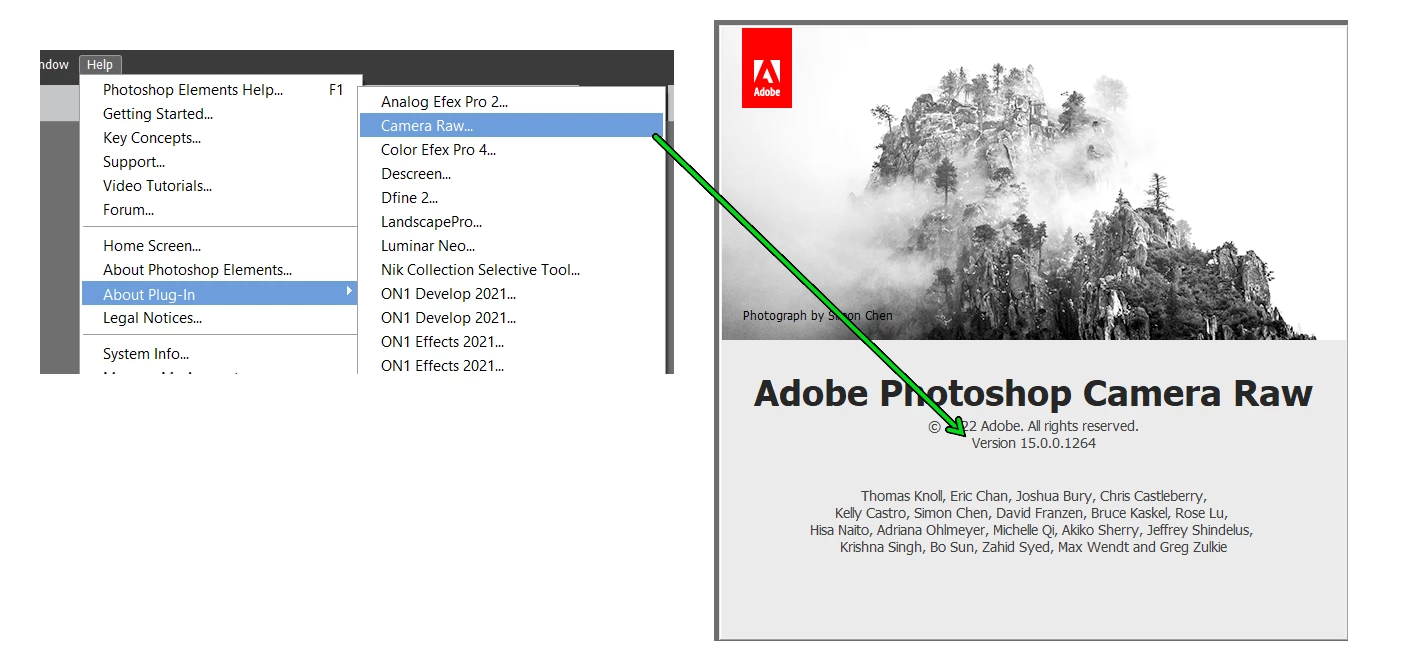Screen dimensions: 1408x661
Task: Select Support... in Help menu
Action: [x=134, y=162]
